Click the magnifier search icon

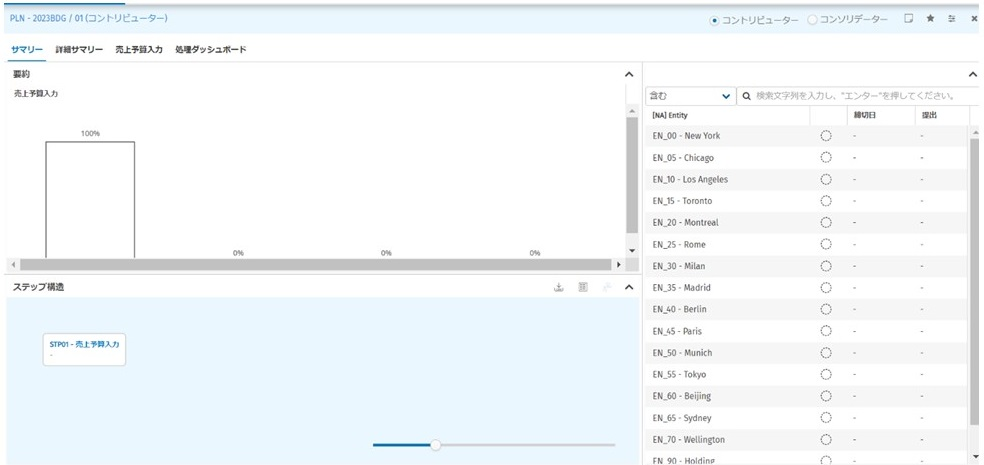pos(746,96)
